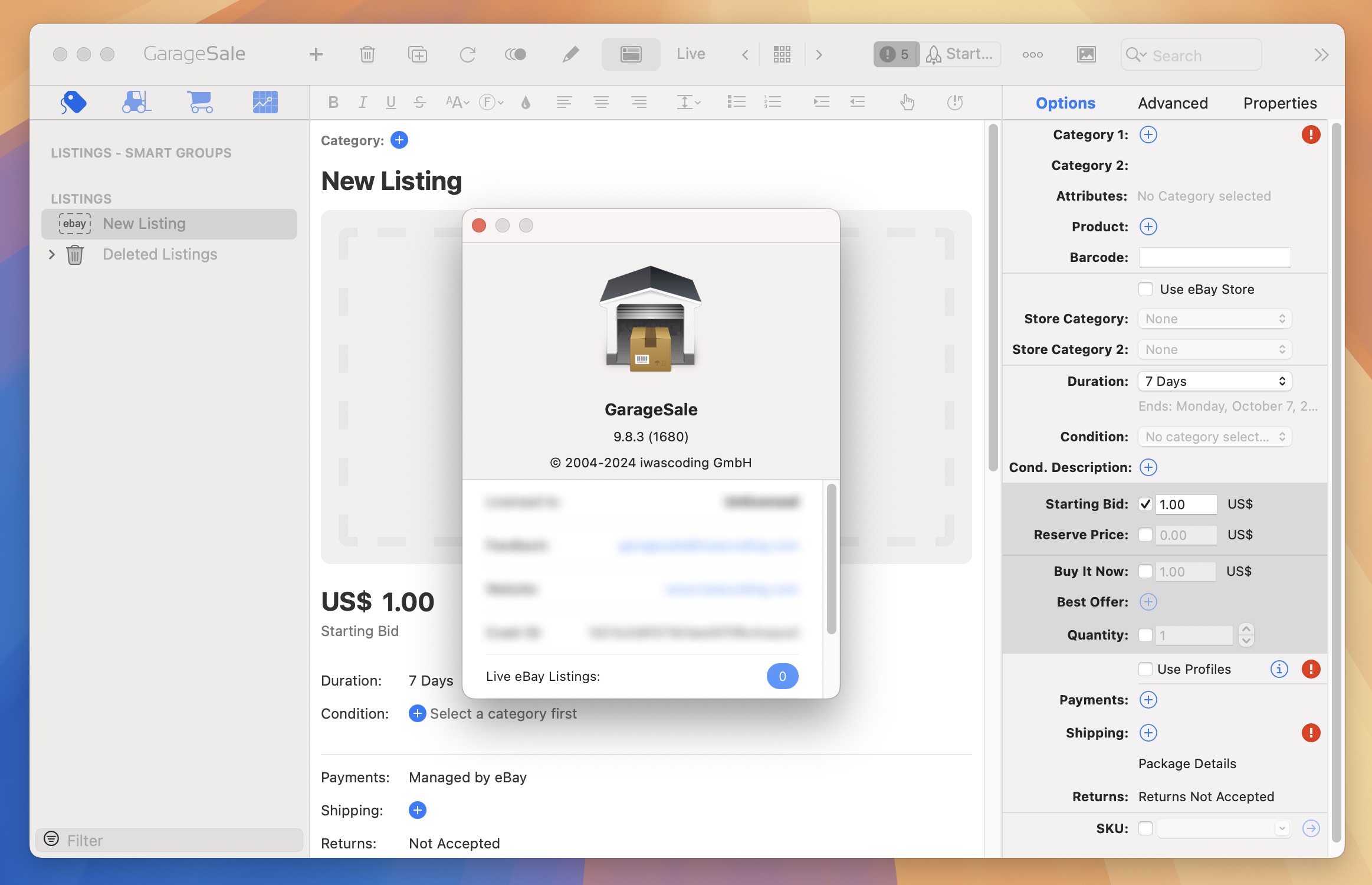Toggle bold text formatting
The width and height of the screenshot is (1372, 885).
[x=333, y=102]
